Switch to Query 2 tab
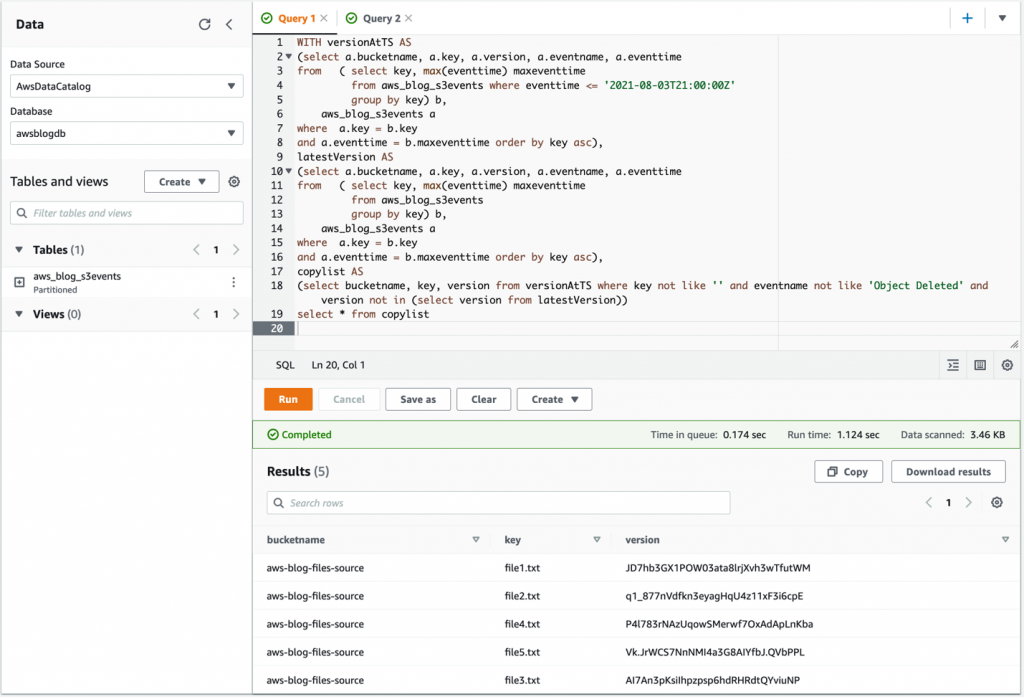The width and height of the screenshot is (1024, 697). [x=381, y=18]
